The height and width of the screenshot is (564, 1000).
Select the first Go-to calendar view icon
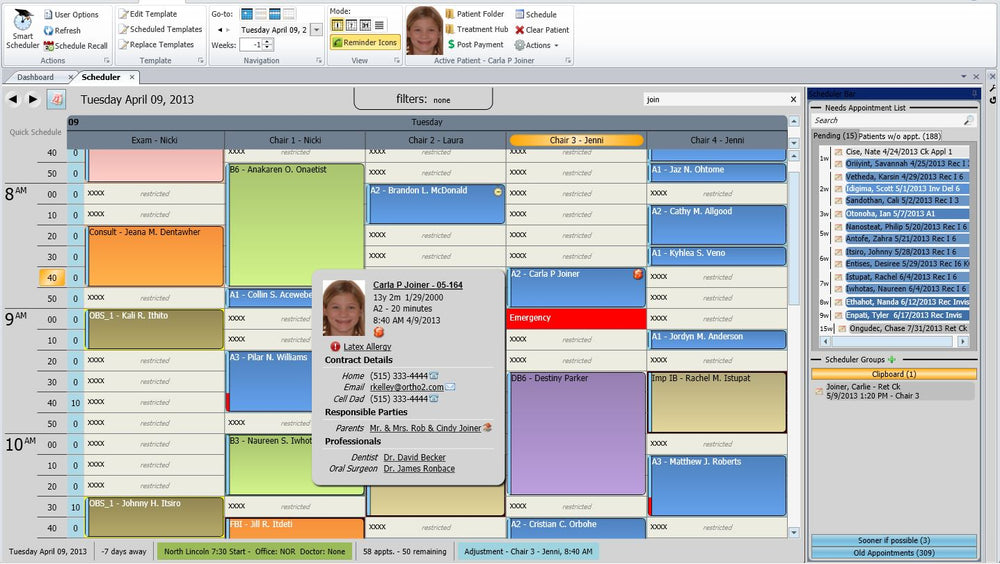click(246, 13)
